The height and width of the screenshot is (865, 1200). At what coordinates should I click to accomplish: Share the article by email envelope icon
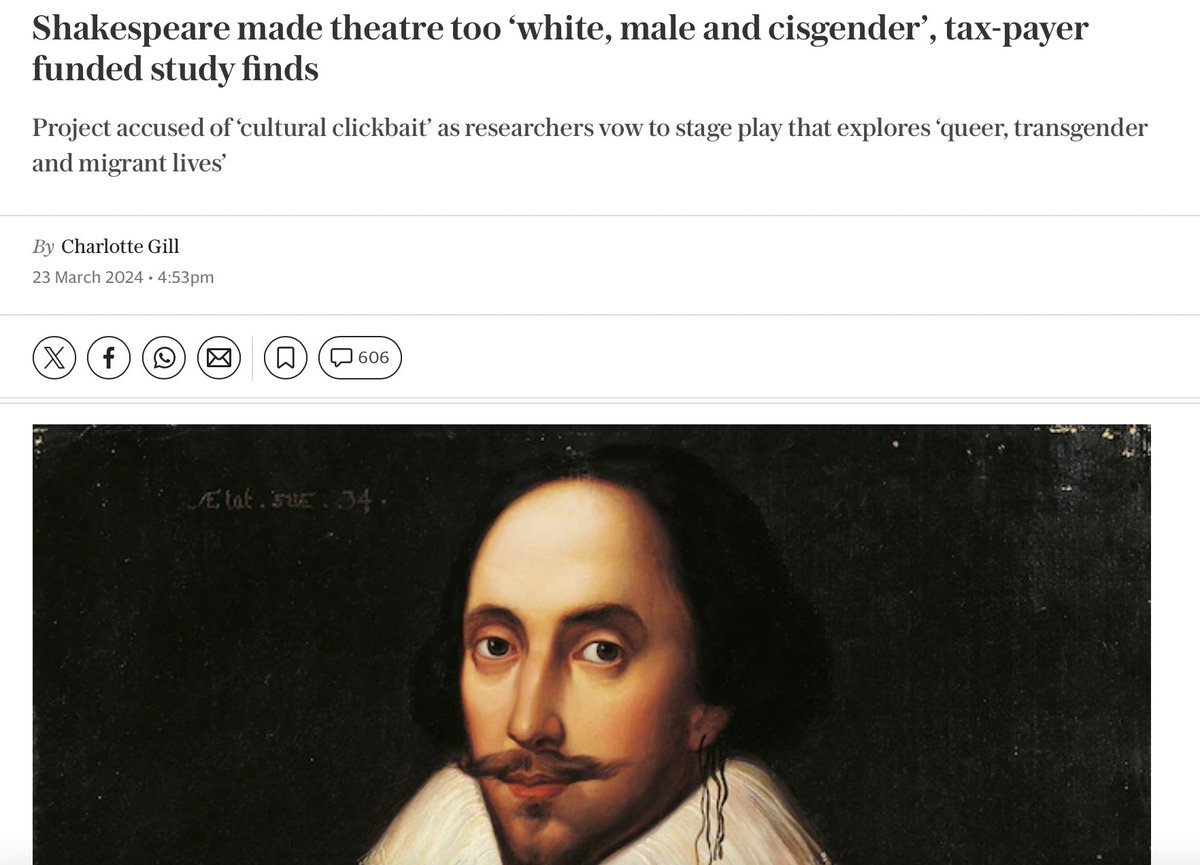pos(219,357)
